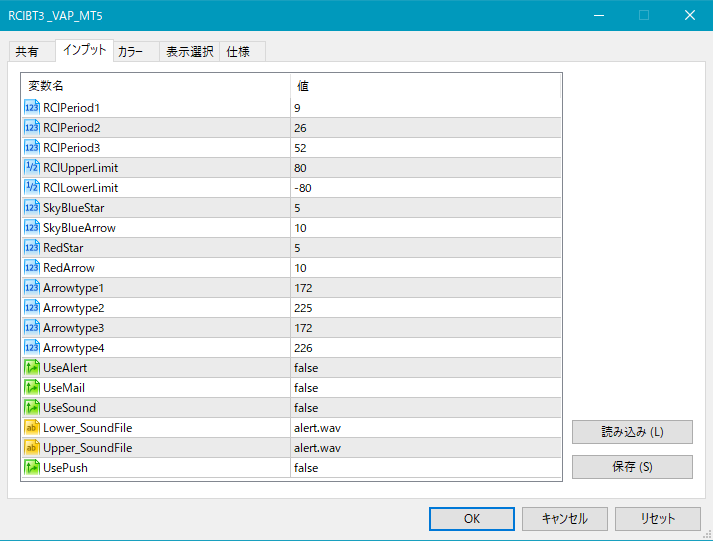Click the integer icon beside RCIPeriod3
The height and width of the screenshot is (541, 713).
32,148
